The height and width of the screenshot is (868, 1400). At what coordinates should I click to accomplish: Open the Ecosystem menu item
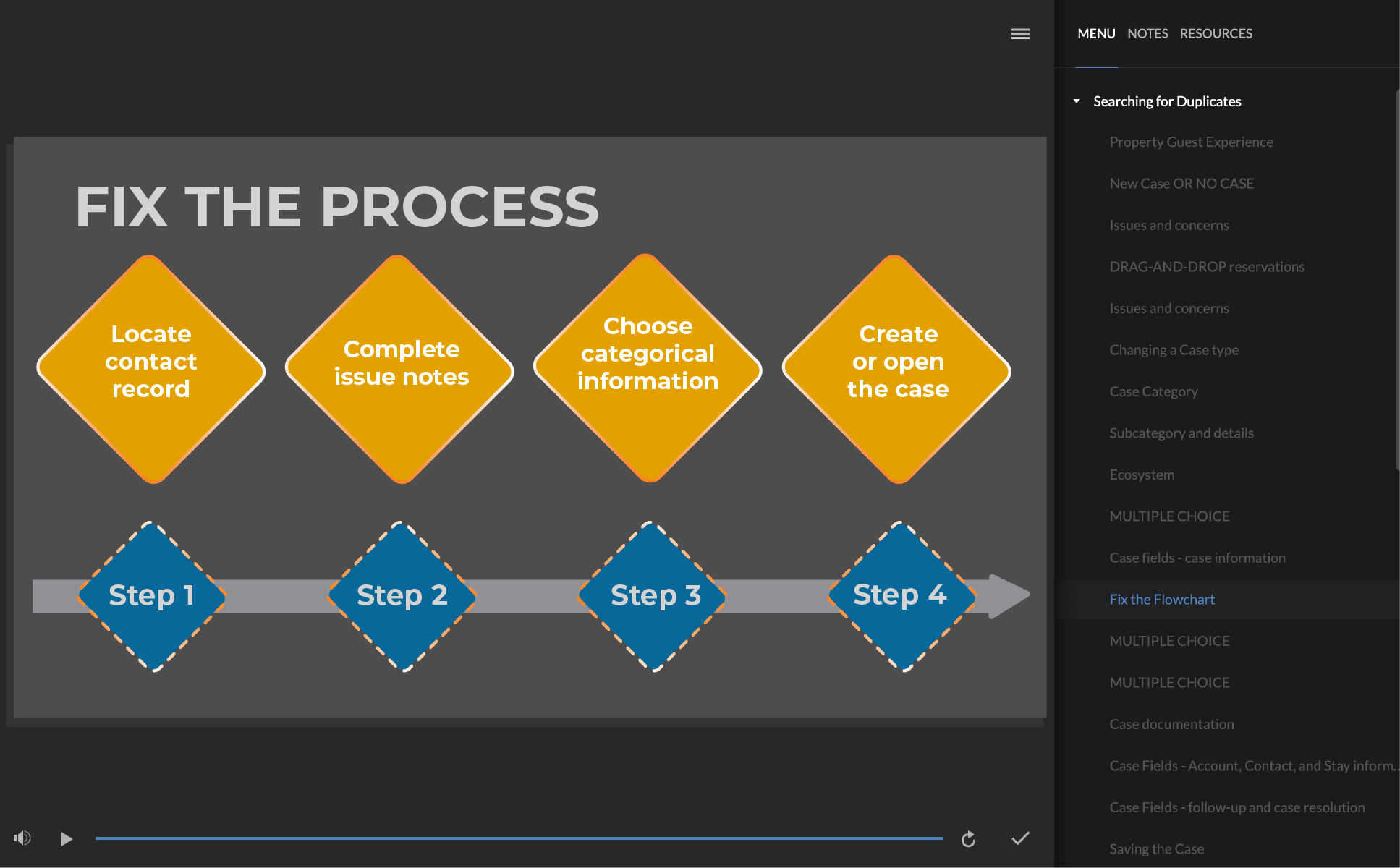point(1142,475)
